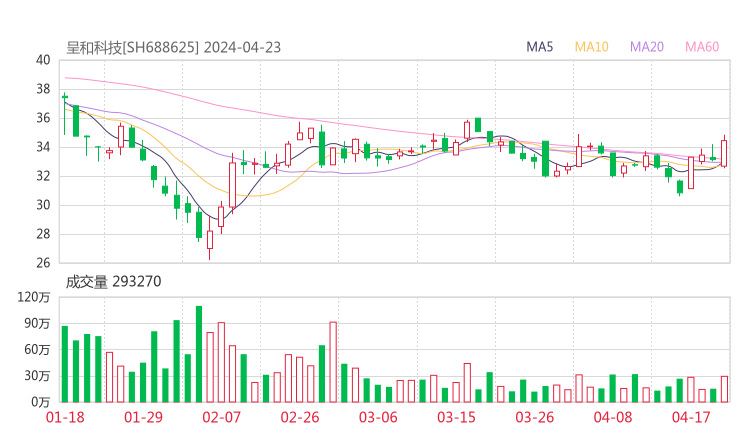
Task: Click the 34 price axis label
Action: click(x=43, y=147)
